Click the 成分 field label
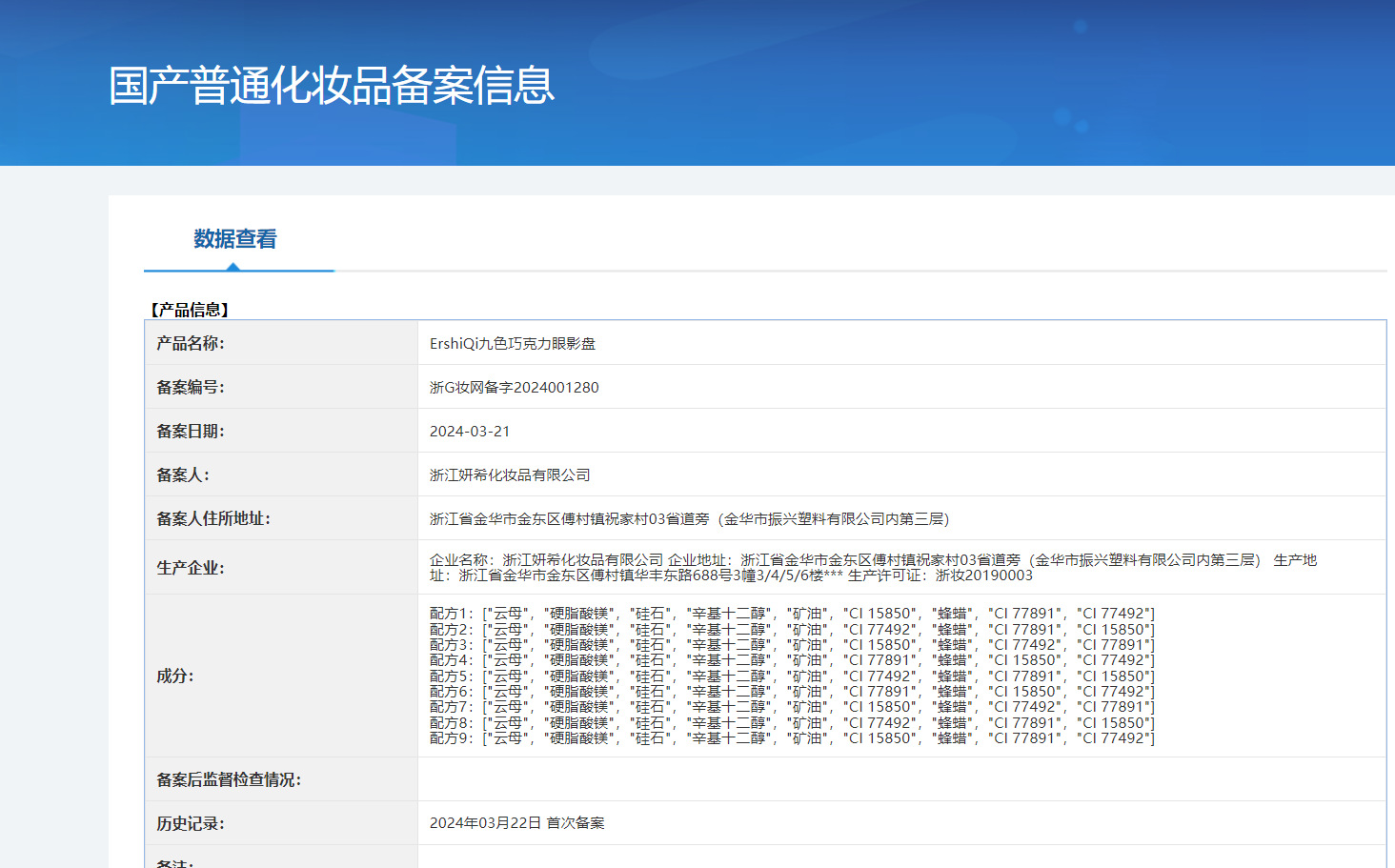This screenshot has width=1395, height=868. tap(175, 676)
